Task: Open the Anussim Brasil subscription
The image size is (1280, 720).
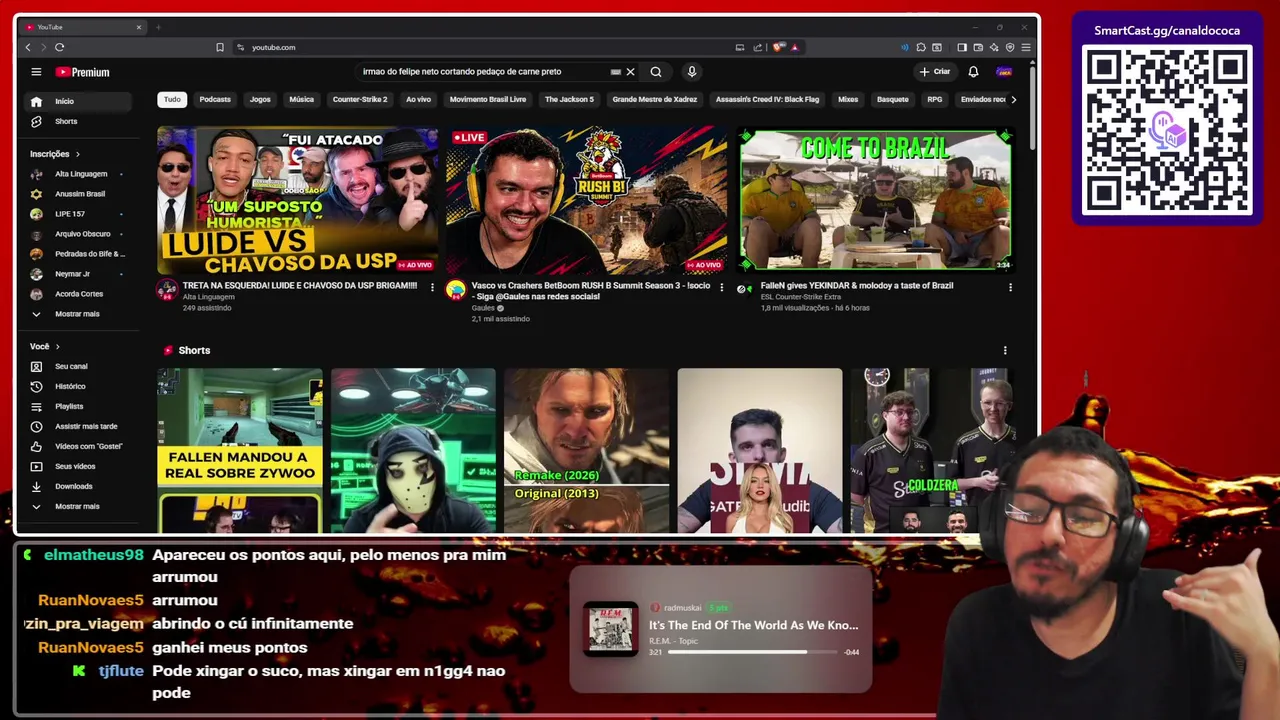Action: point(79,194)
